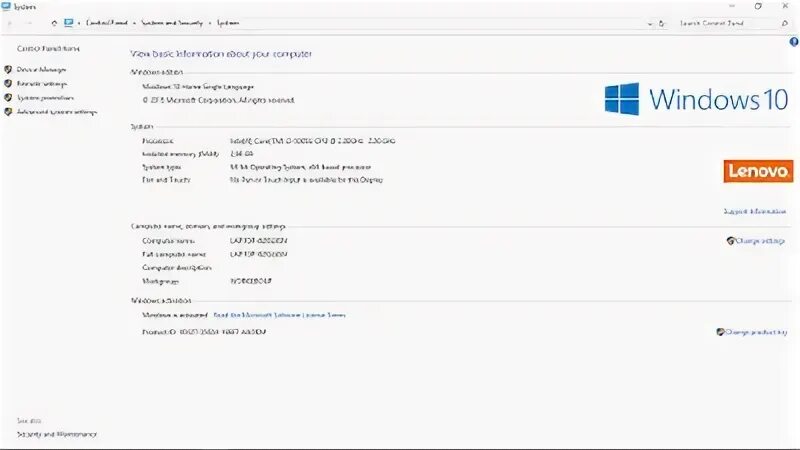Select the full computer name value

coord(259,254)
